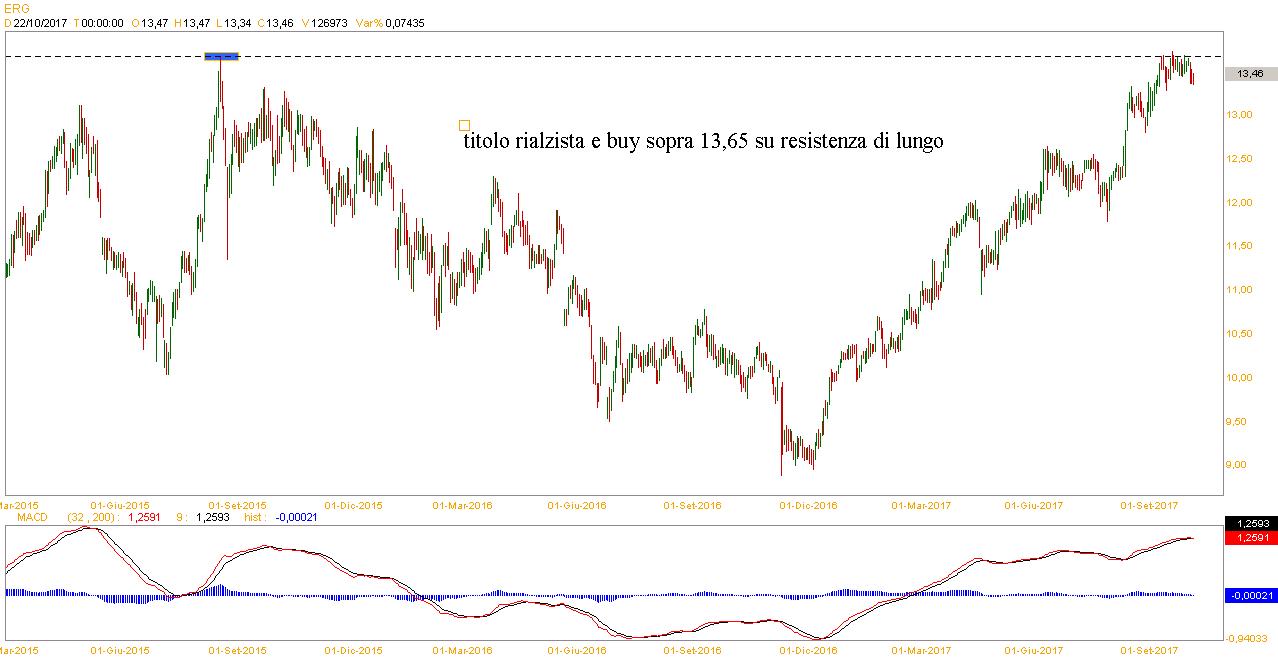Click the 01-Dic-2016 date on price chart axis

tap(808, 505)
